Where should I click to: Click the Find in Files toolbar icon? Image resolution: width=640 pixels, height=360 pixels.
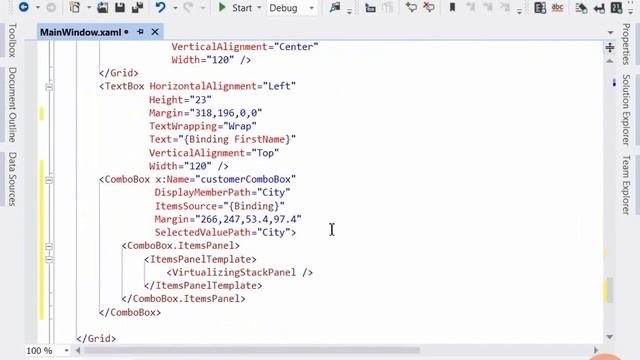click(335, 7)
